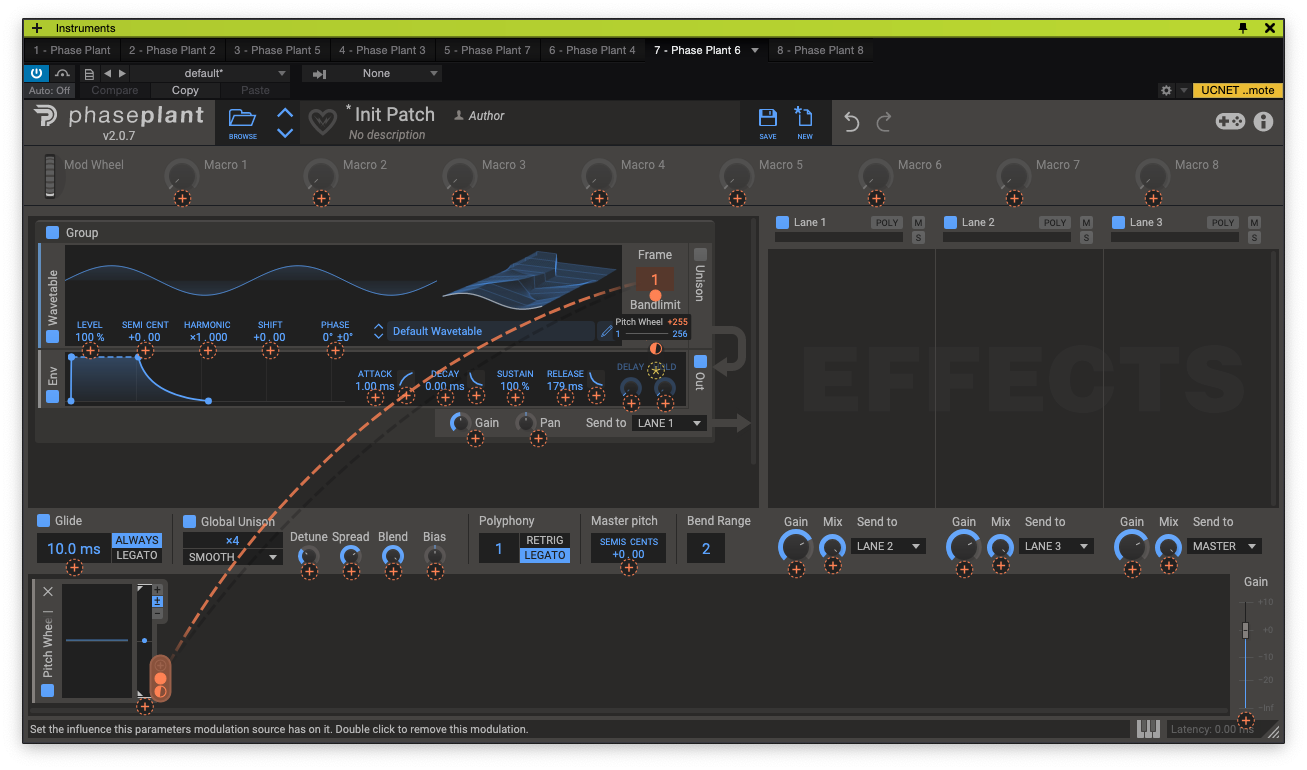Switch to 2 - Phase Plant 2 tab

(x=172, y=50)
